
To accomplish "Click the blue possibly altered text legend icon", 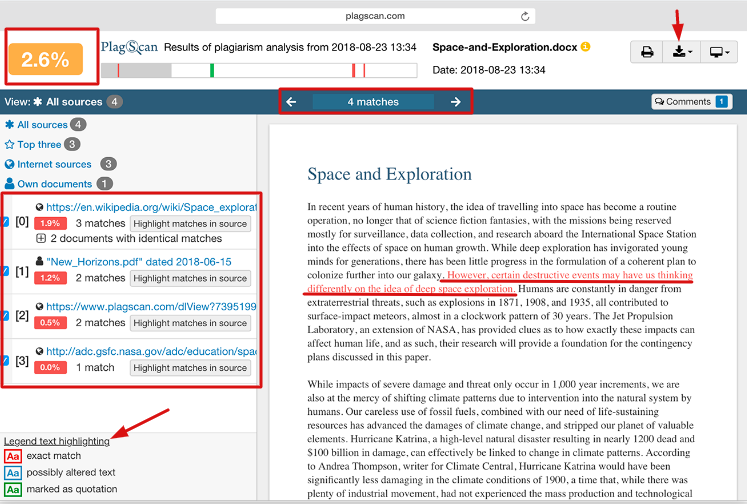I will pyautogui.click(x=13, y=473).
